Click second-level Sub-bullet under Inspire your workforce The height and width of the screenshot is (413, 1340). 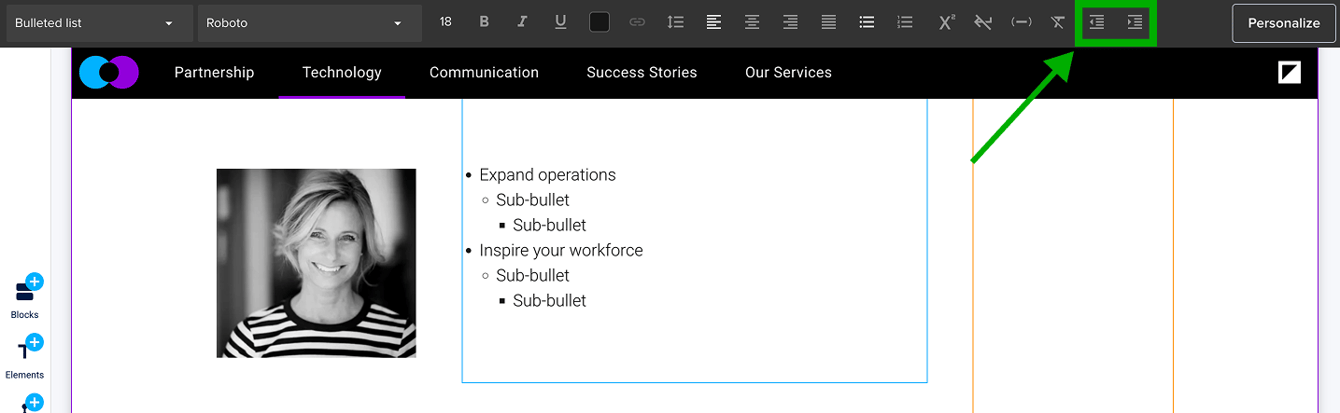[x=550, y=300]
